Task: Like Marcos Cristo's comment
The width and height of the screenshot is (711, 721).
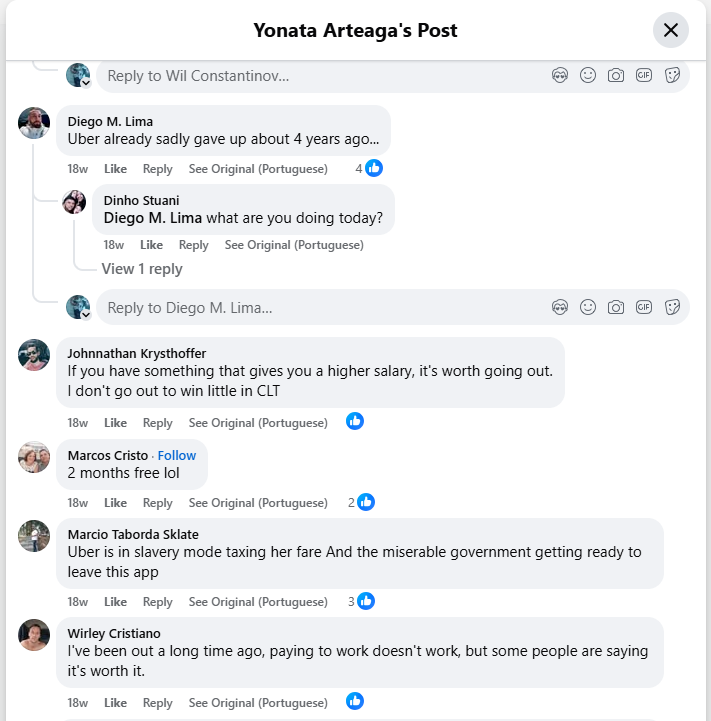Action: [115, 503]
